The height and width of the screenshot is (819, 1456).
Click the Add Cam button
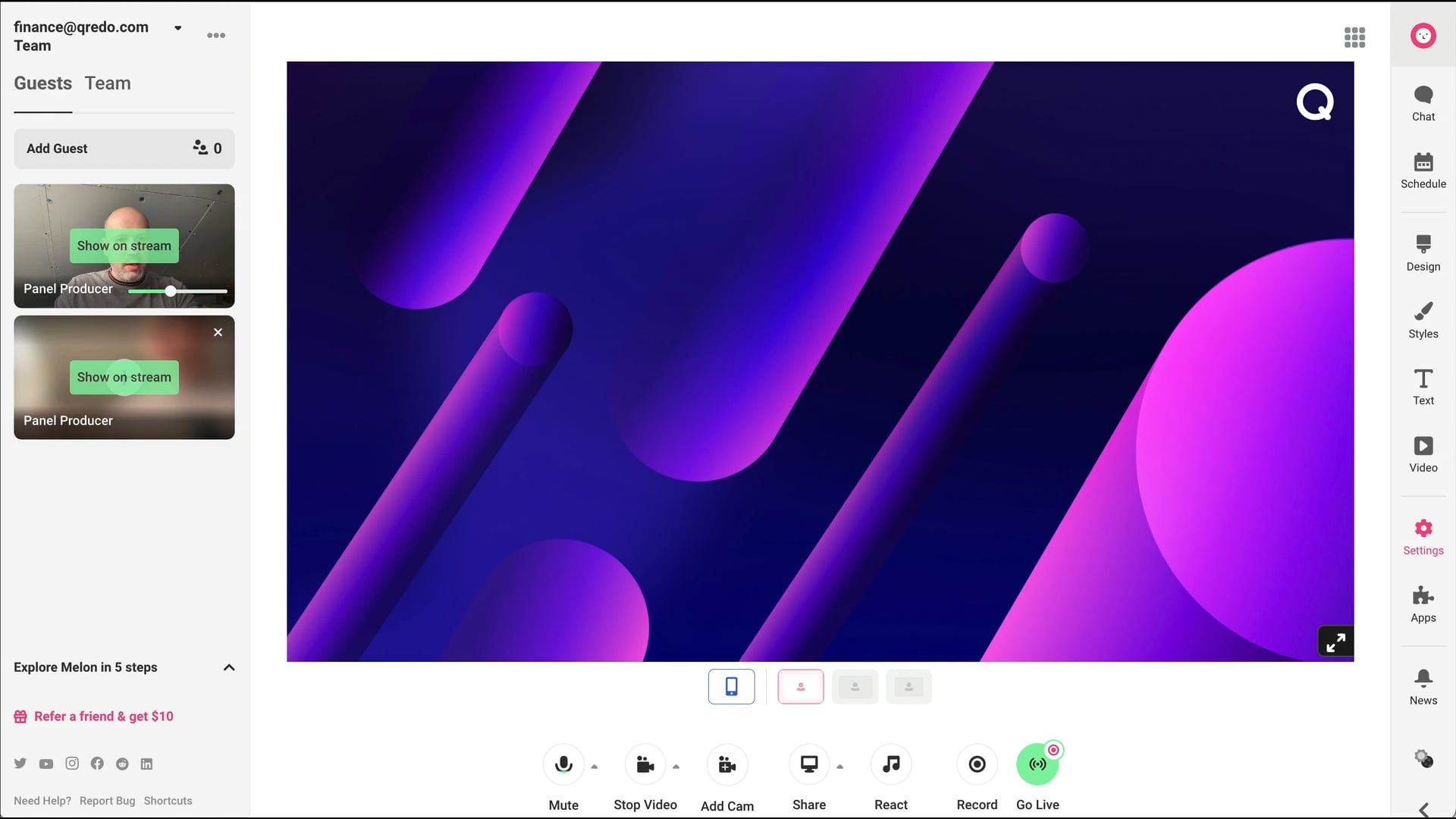(726, 764)
